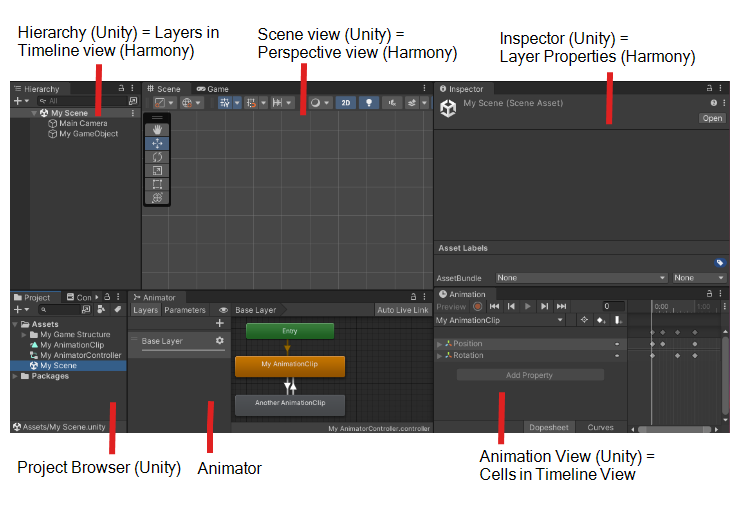Click Project search-by-label tag icon

click(118, 309)
